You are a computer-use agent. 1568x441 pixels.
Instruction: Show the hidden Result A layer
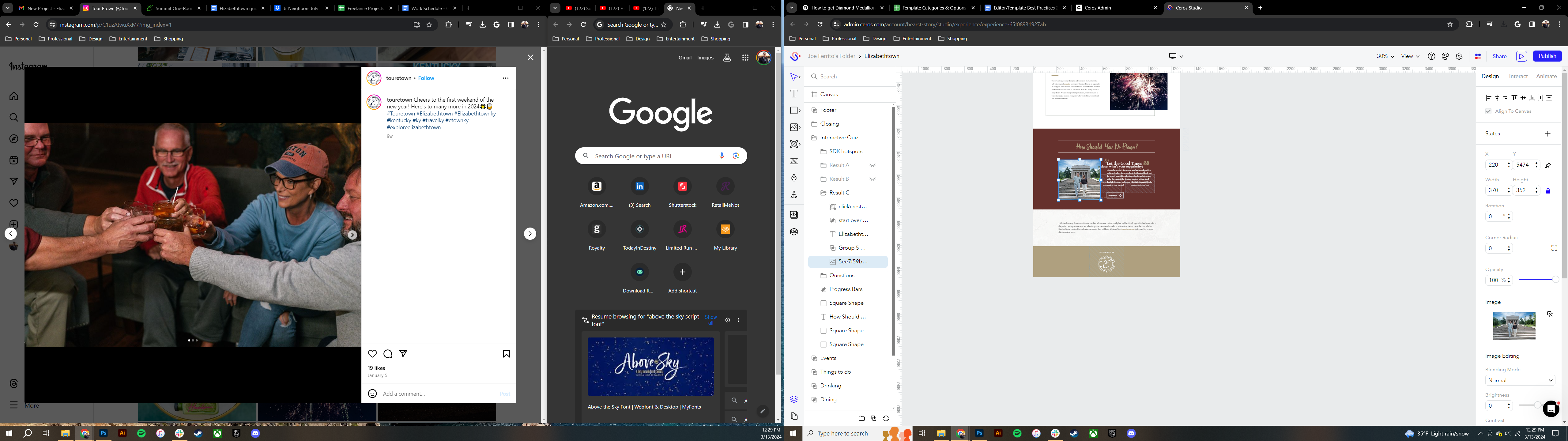[x=872, y=165]
